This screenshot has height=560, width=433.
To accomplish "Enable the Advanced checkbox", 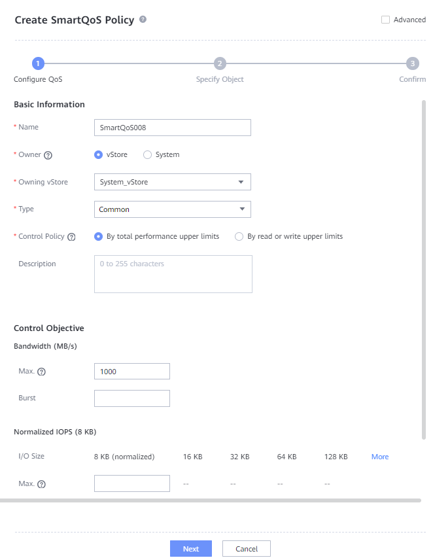I will [x=385, y=20].
